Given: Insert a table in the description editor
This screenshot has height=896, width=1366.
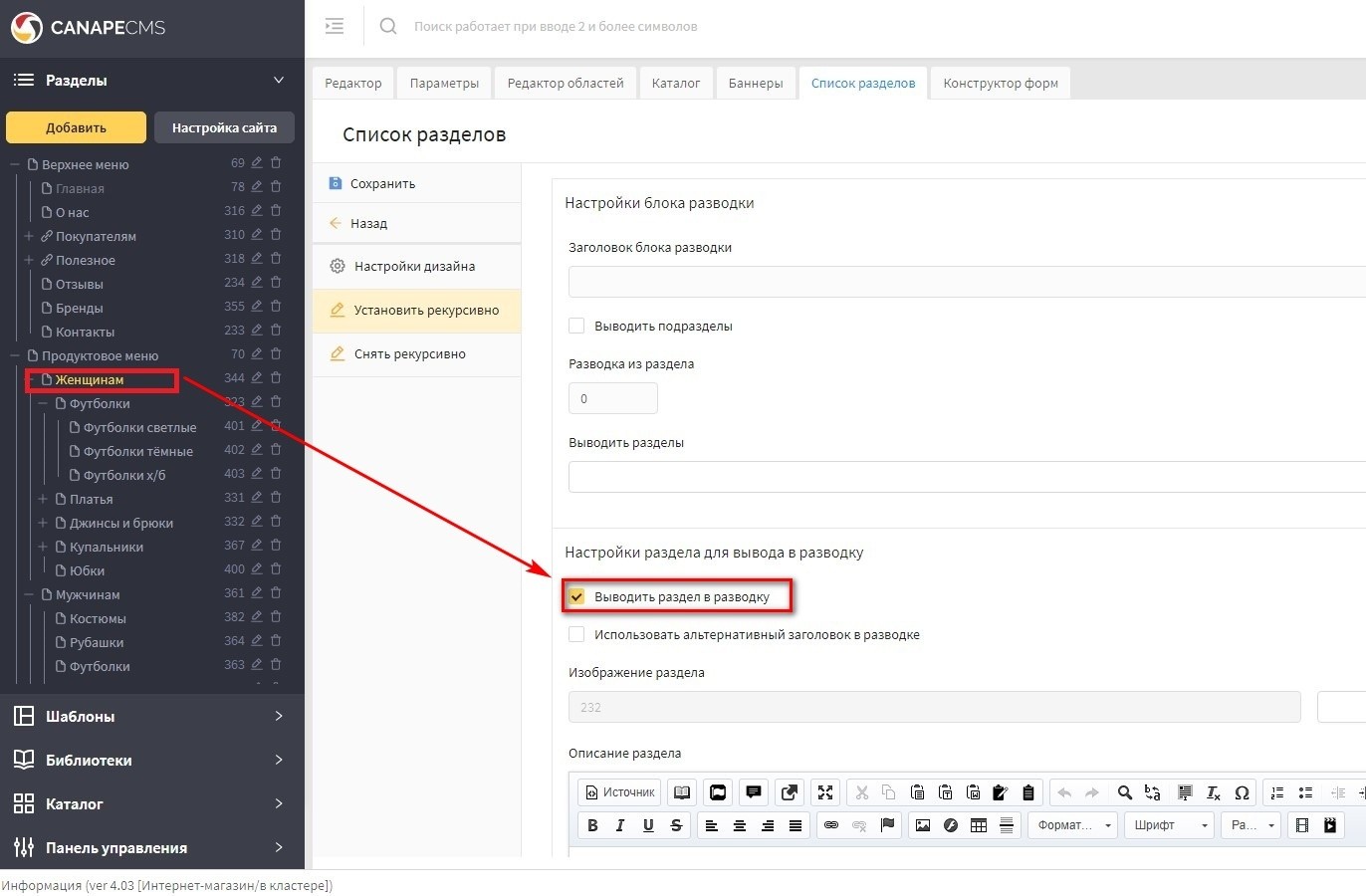Looking at the screenshot, I should (x=979, y=825).
